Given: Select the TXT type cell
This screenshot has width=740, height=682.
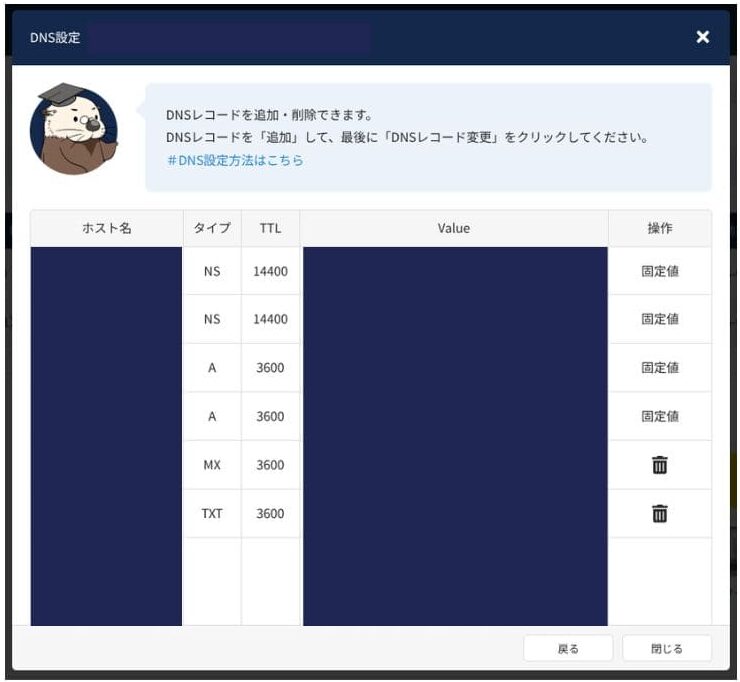Looking at the screenshot, I should click(212, 514).
